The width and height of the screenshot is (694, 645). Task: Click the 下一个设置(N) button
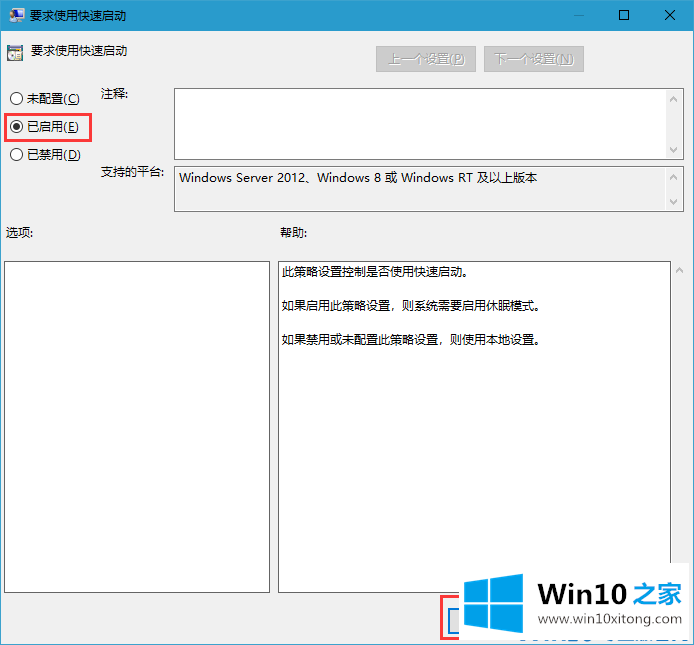click(x=534, y=59)
